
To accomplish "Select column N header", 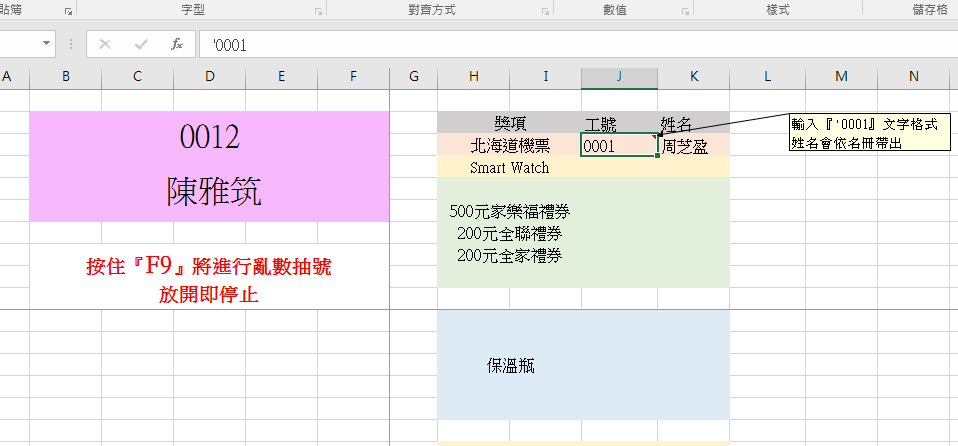I will 913,76.
